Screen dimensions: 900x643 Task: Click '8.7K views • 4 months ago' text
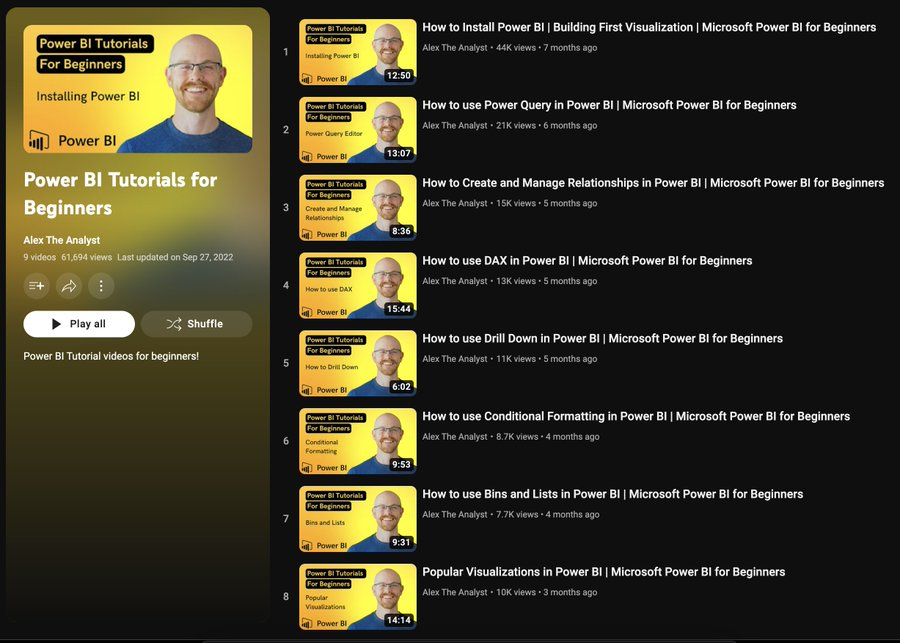pos(548,436)
